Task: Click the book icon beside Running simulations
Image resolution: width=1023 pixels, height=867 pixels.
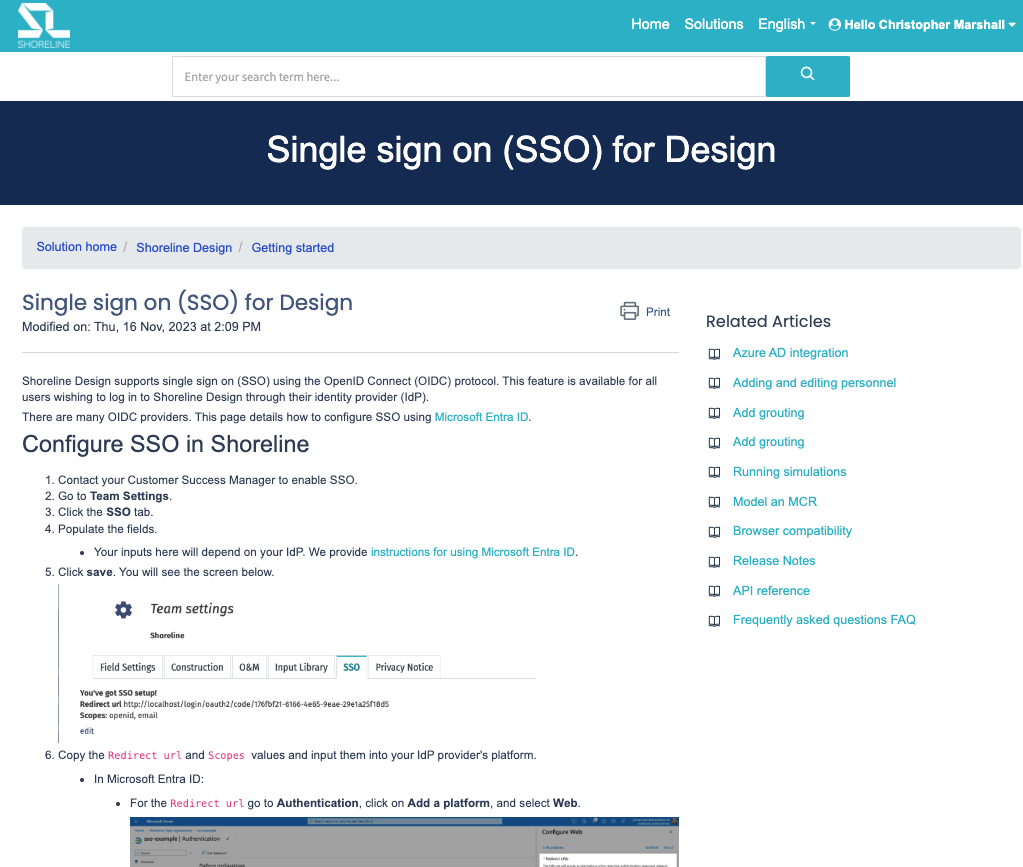Action: pos(714,472)
